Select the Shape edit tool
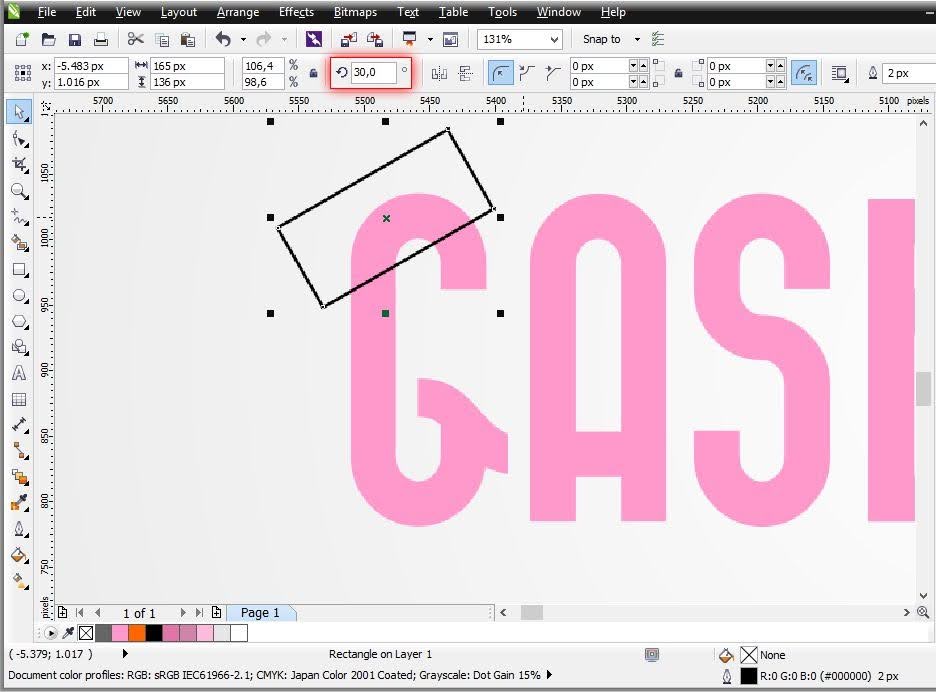 click(x=19, y=140)
